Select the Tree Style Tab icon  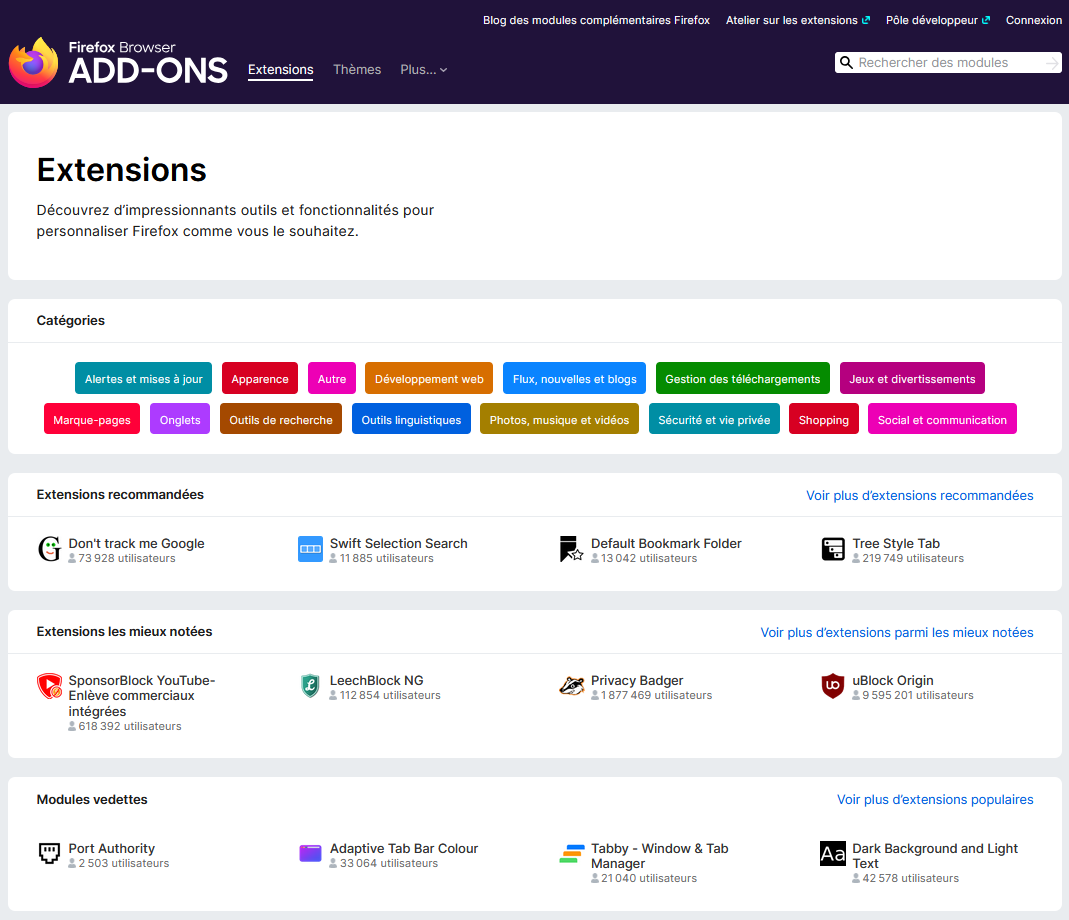832,549
